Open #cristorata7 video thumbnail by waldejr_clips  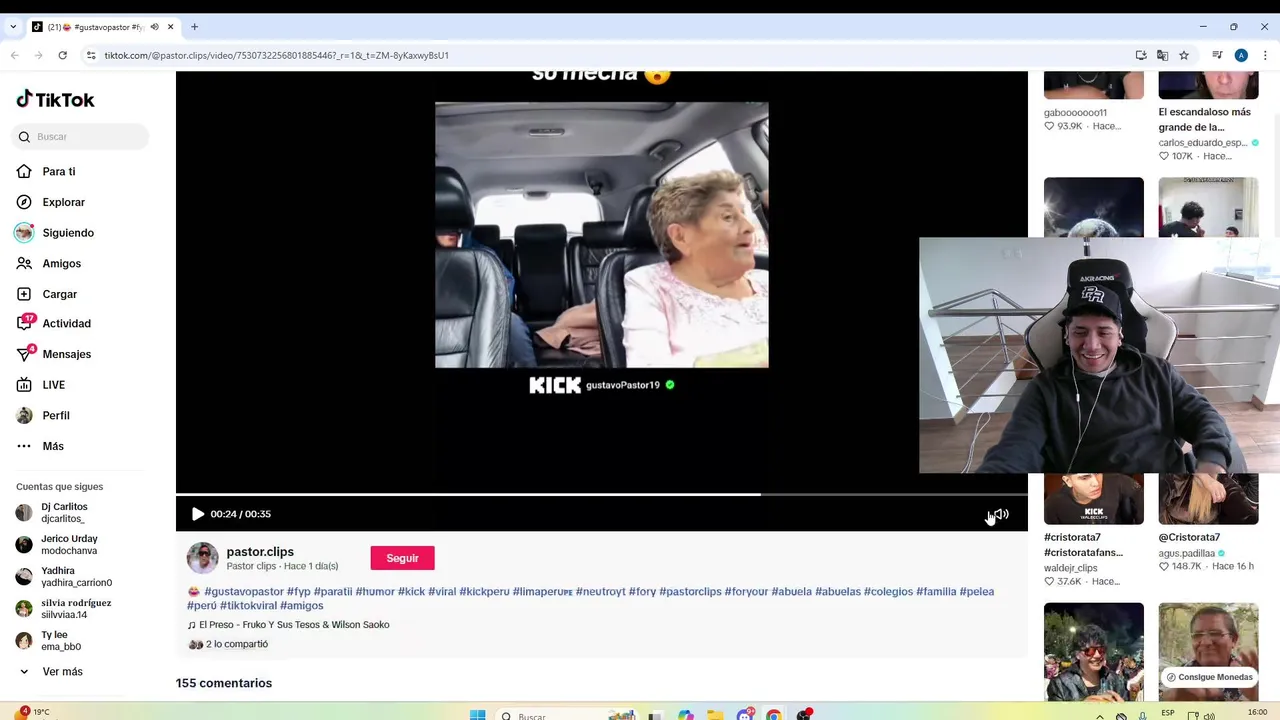pyautogui.click(x=1094, y=497)
